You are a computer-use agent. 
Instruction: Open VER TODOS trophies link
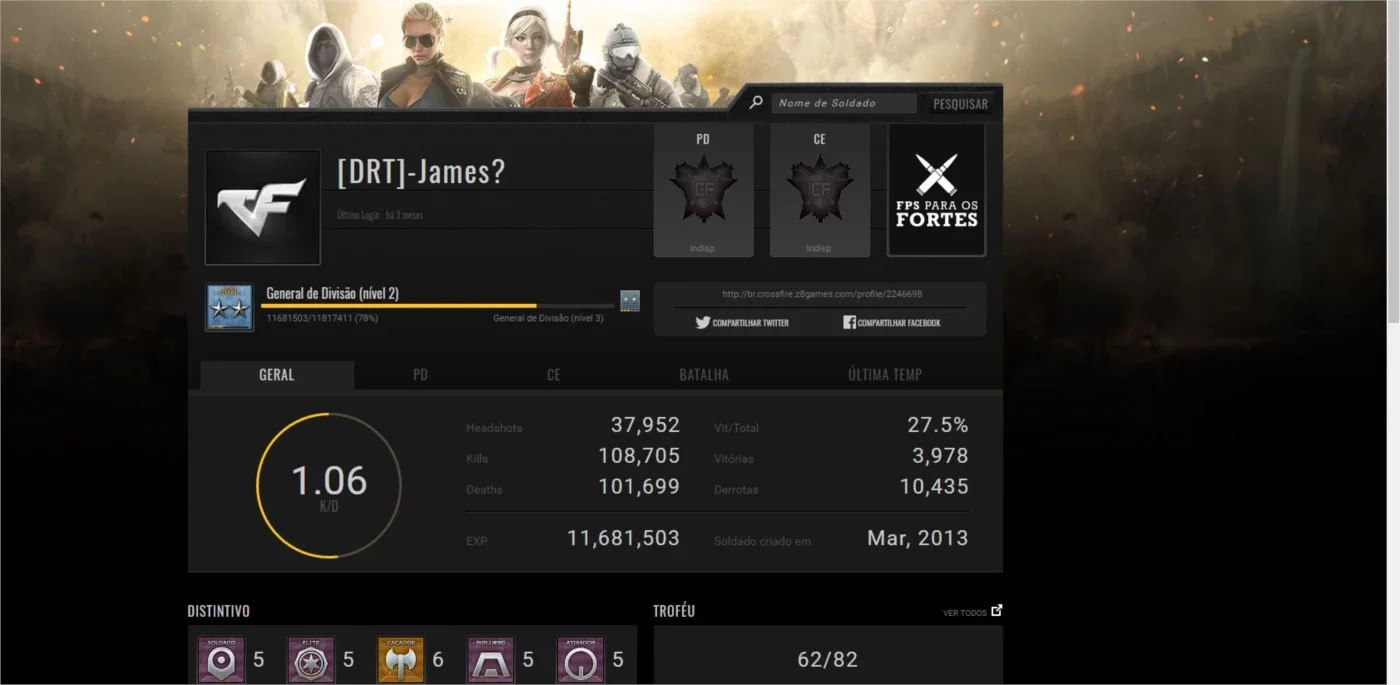click(x=965, y=613)
